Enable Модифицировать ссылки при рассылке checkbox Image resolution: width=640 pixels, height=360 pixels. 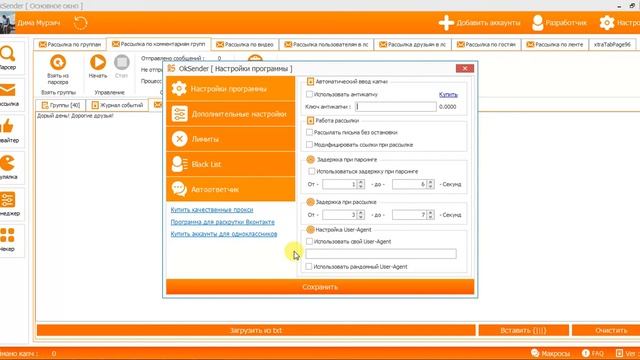(x=309, y=144)
